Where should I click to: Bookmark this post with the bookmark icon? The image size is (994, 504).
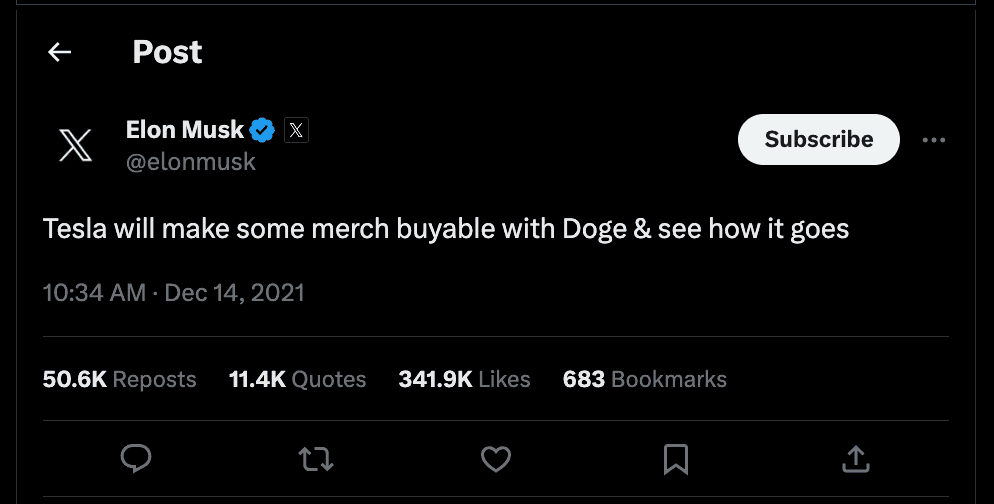tap(676, 459)
